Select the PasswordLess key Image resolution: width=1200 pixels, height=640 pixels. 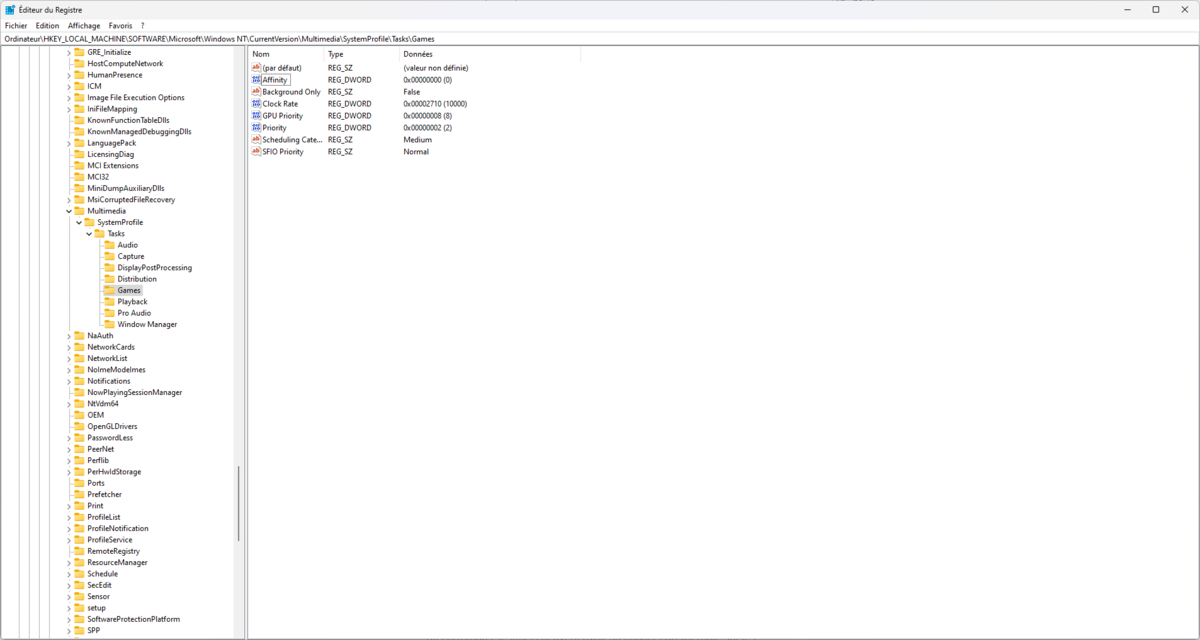coord(110,438)
